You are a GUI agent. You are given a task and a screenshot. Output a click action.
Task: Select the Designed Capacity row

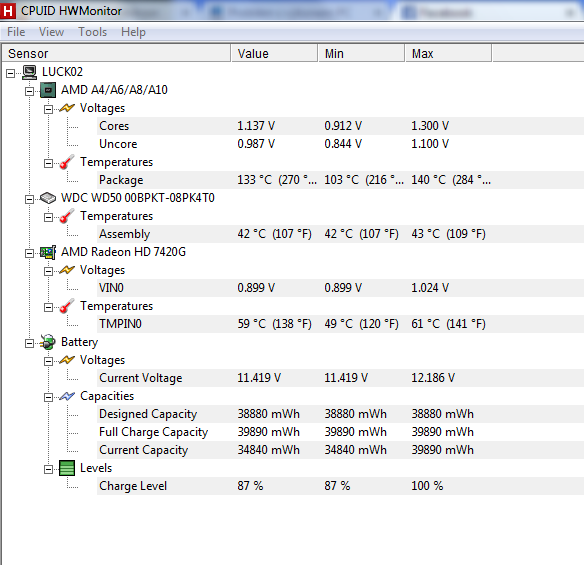coord(340,414)
